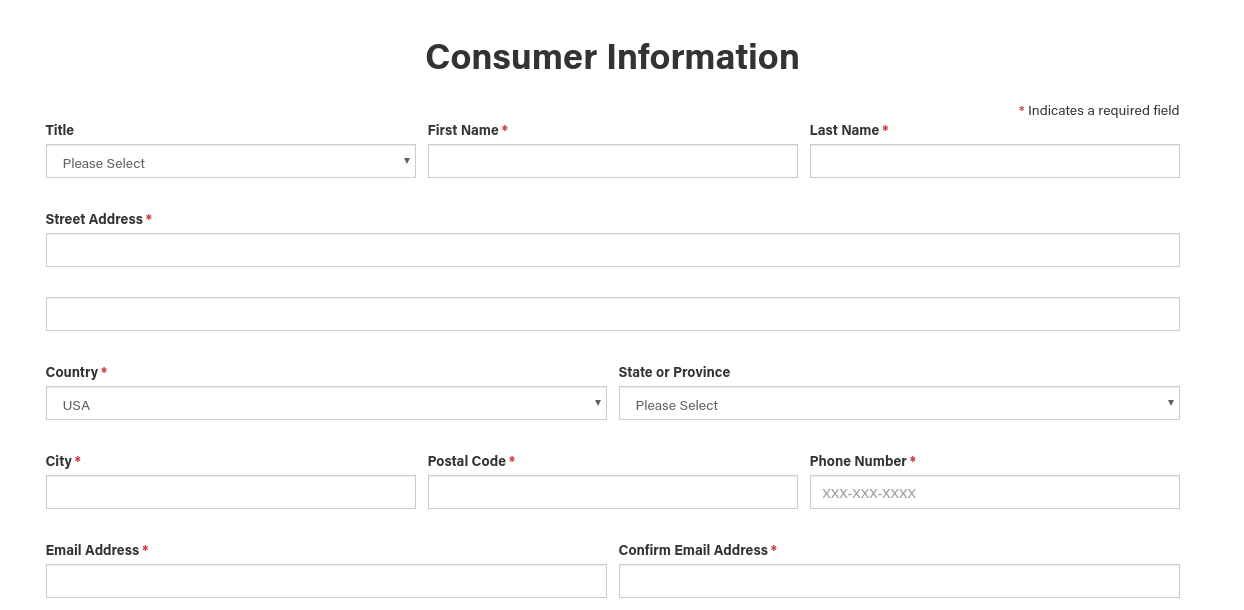Click the Confirm Email Address label
Viewport: 1244px width, 610px height.
point(693,550)
